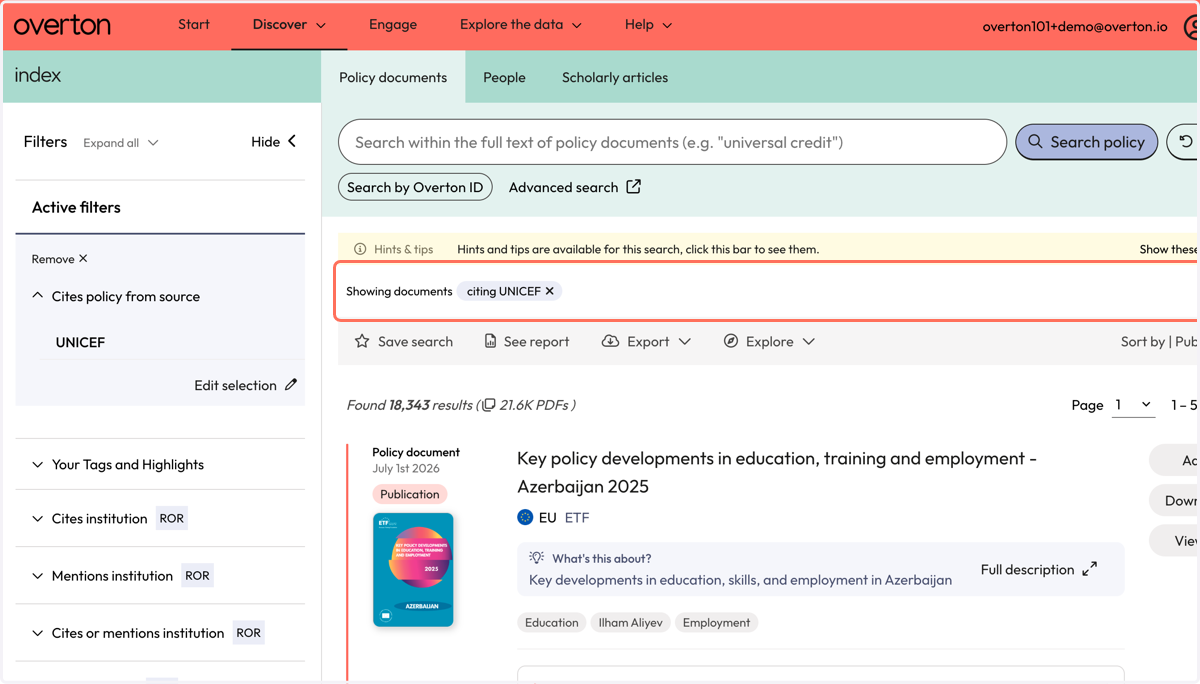Viewport: 1200px width, 684px height.
Task: Click the Employment topic tag
Action: click(716, 623)
